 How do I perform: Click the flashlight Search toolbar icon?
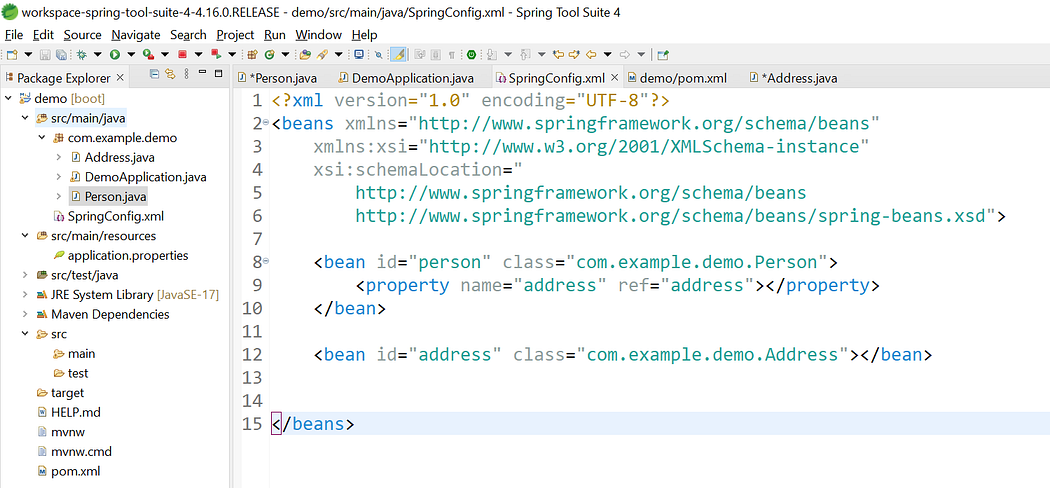322,54
